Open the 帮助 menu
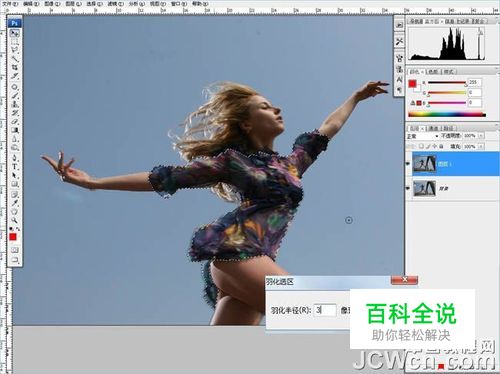This screenshot has height=374, width=500. [x=200, y=4]
